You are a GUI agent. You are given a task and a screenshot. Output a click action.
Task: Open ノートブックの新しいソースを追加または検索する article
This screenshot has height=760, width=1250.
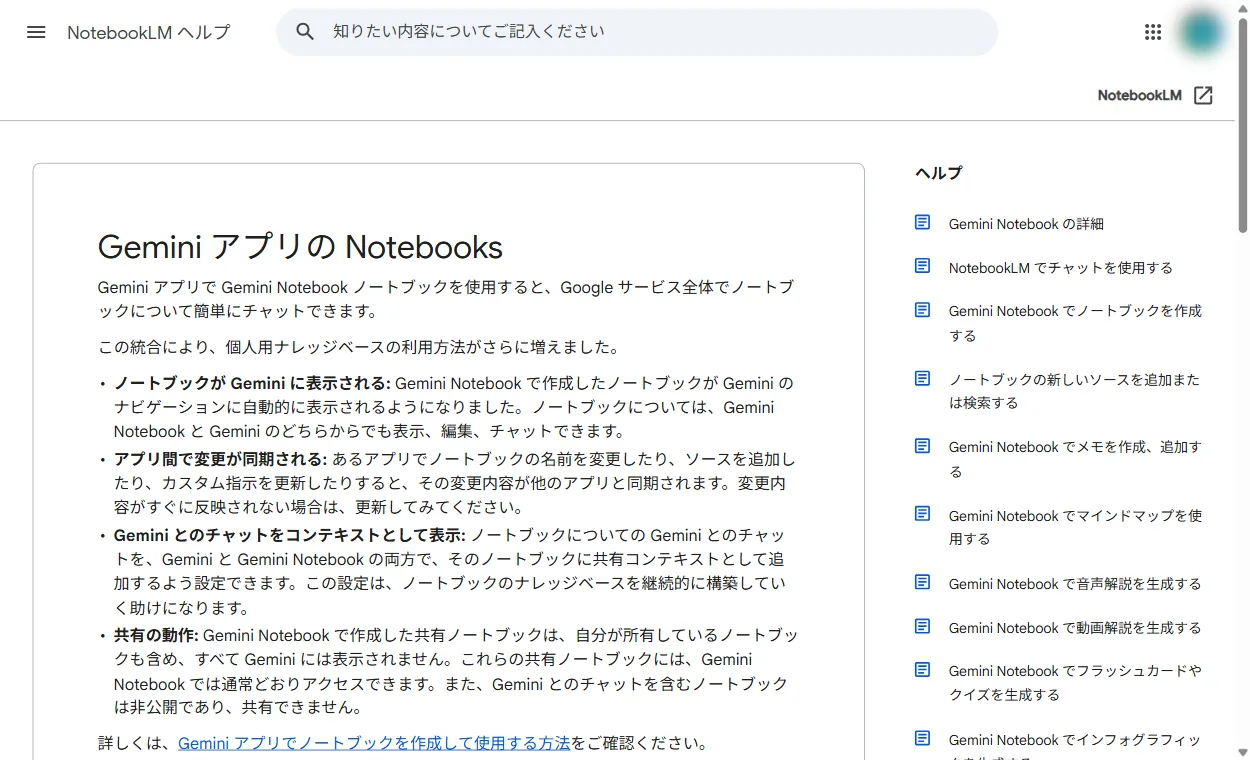1074,391
